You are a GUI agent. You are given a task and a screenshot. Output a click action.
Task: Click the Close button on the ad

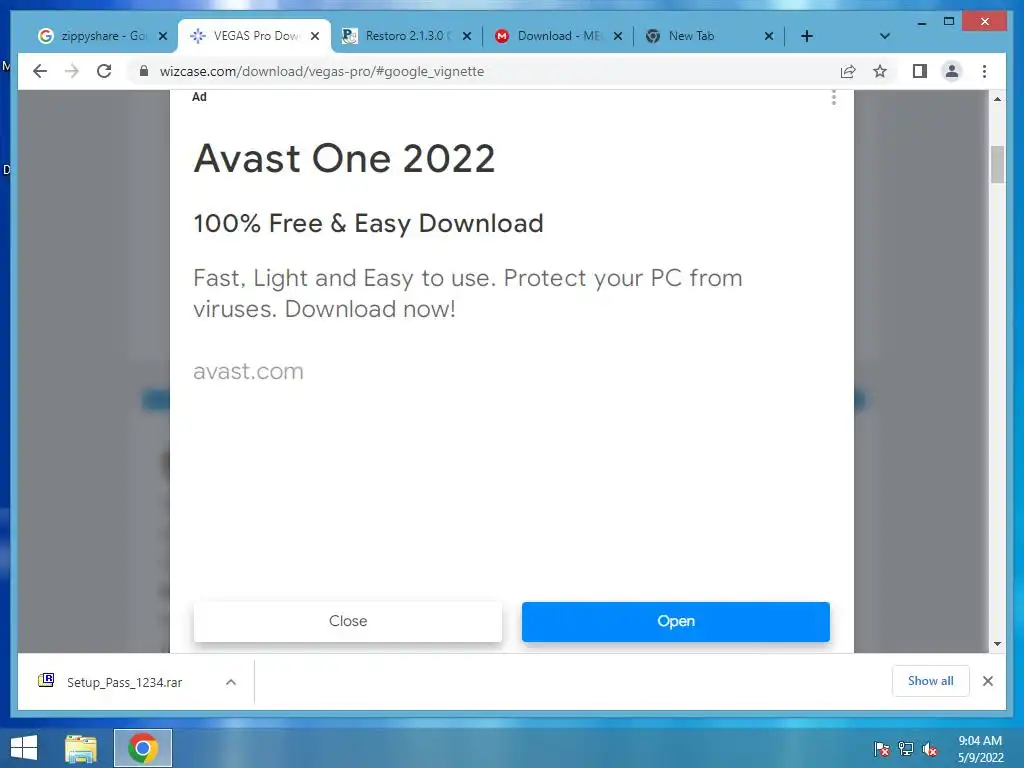pos(348,621)
